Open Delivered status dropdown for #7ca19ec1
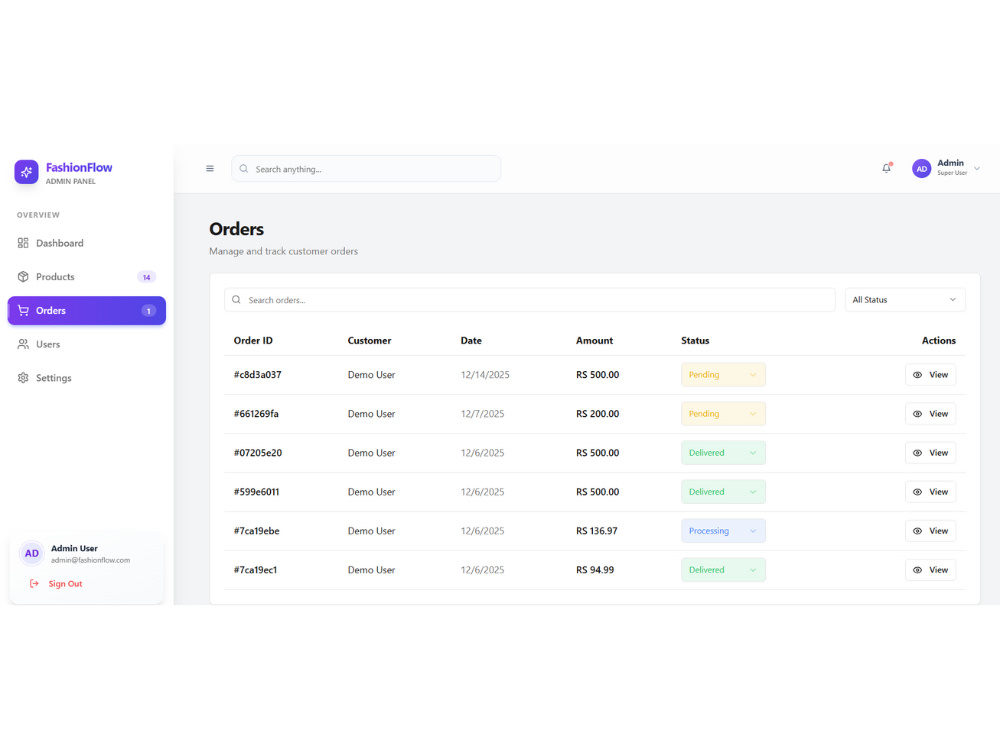This screenshot has width=1000, height=750. (x=723, y=570)
